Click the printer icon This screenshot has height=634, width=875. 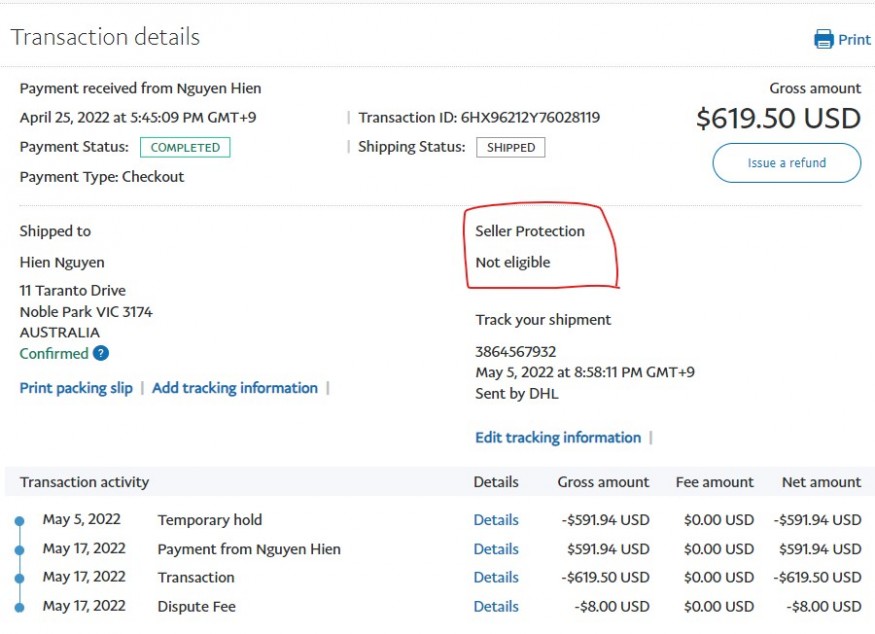(824, 39)
